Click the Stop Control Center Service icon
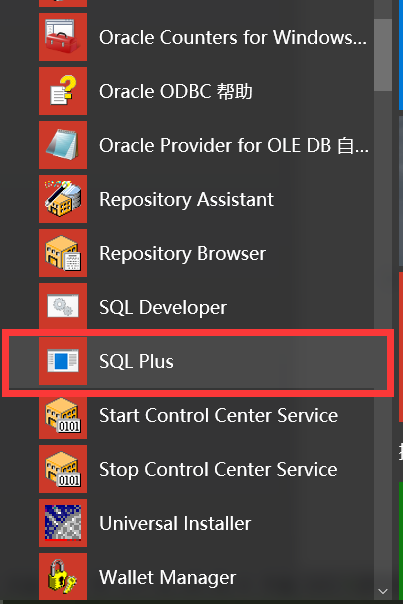The width and height of the screenshot is (403, 604). click(x=63, y=469)
